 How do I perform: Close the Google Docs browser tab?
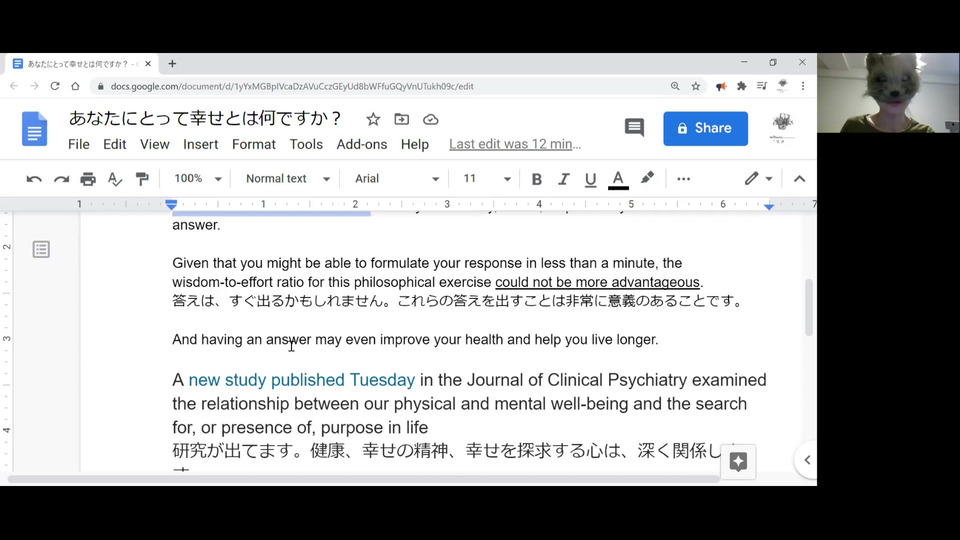(x=148, y=64)
